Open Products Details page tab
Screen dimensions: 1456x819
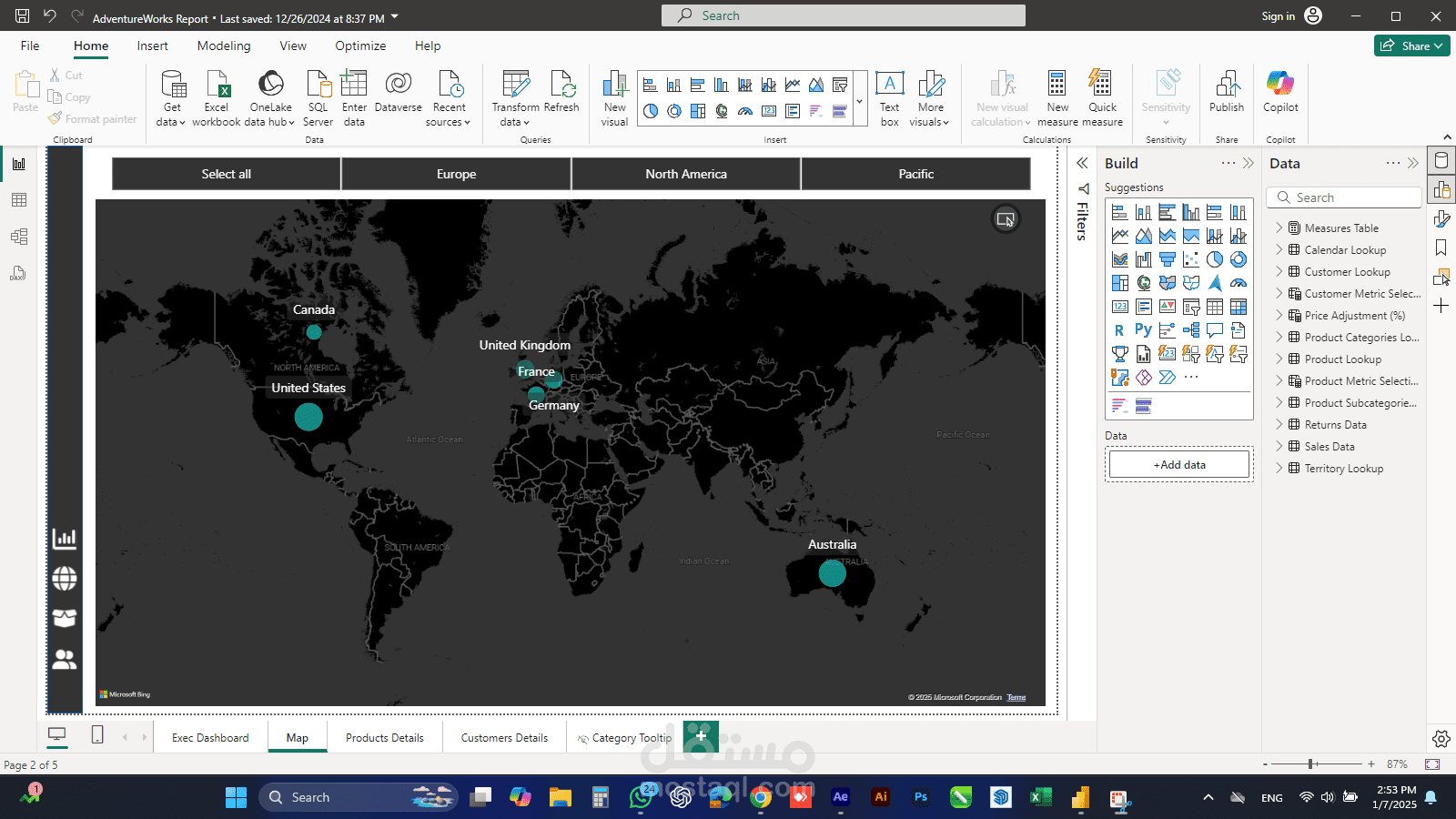point(384,737)
